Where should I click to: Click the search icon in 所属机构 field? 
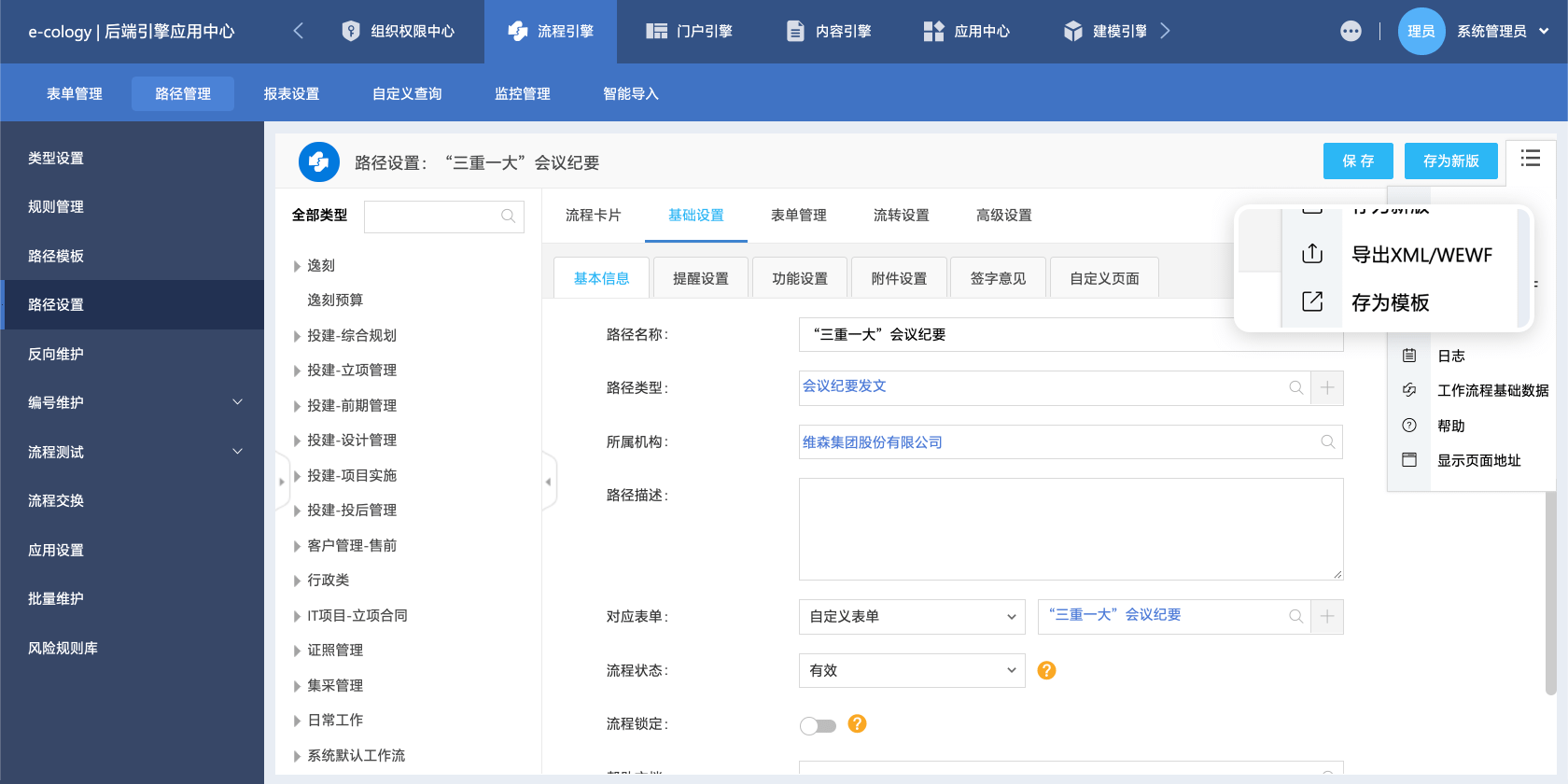[1328, 442]
